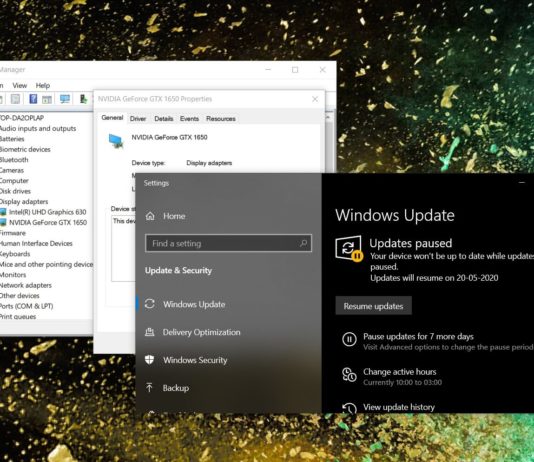
Task: Expand Network adapters node
Action: point(26,285)
